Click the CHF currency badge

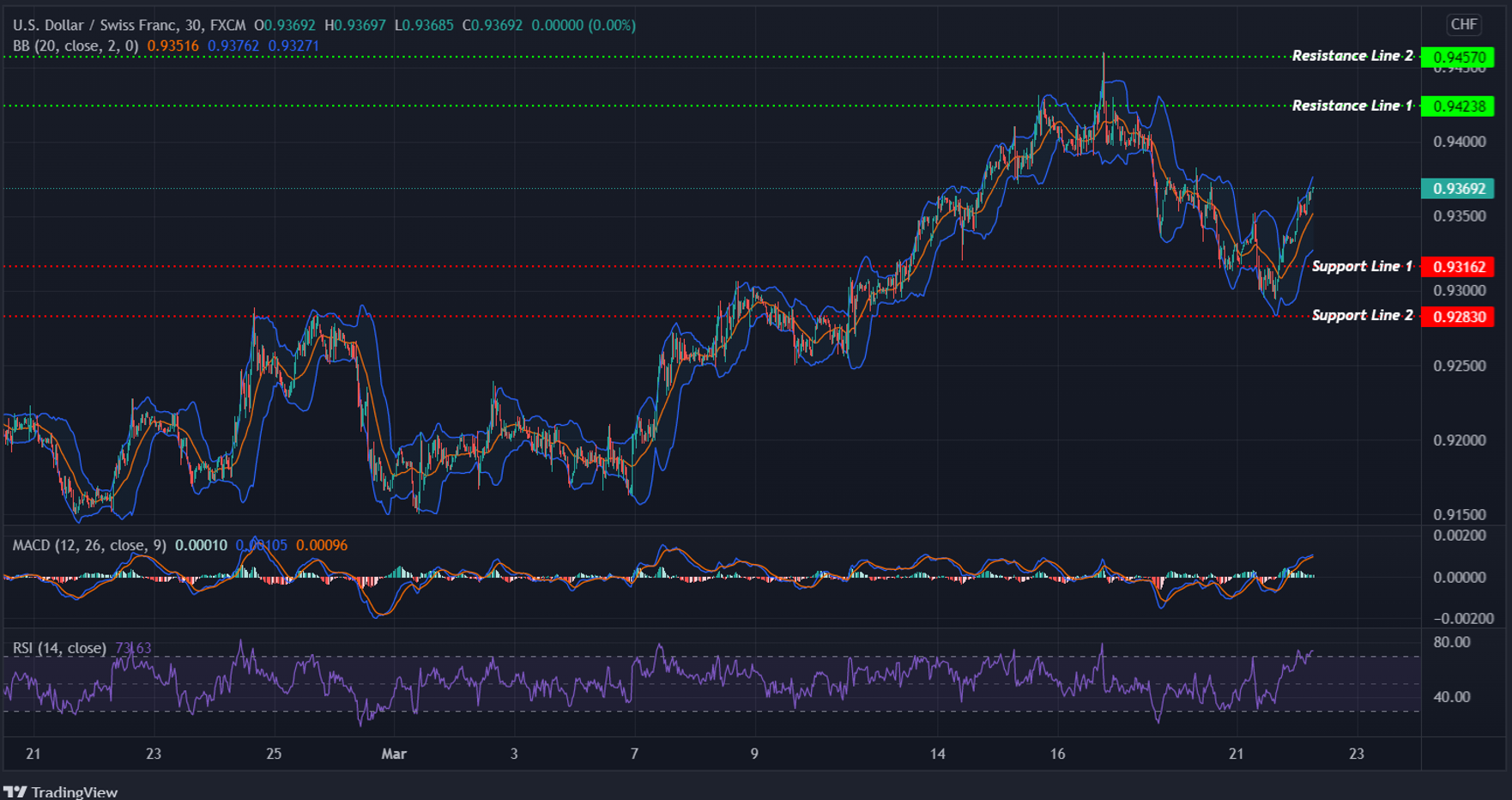[1464, 25]
